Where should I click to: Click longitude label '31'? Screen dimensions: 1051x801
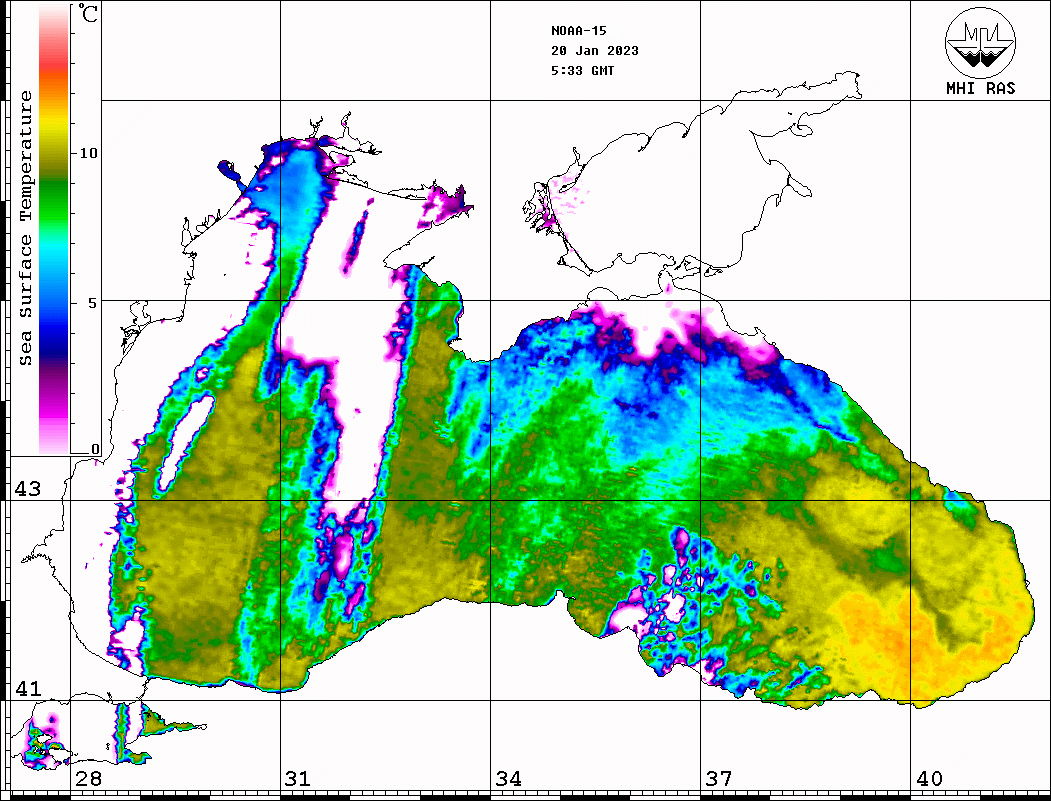[298, 779]
